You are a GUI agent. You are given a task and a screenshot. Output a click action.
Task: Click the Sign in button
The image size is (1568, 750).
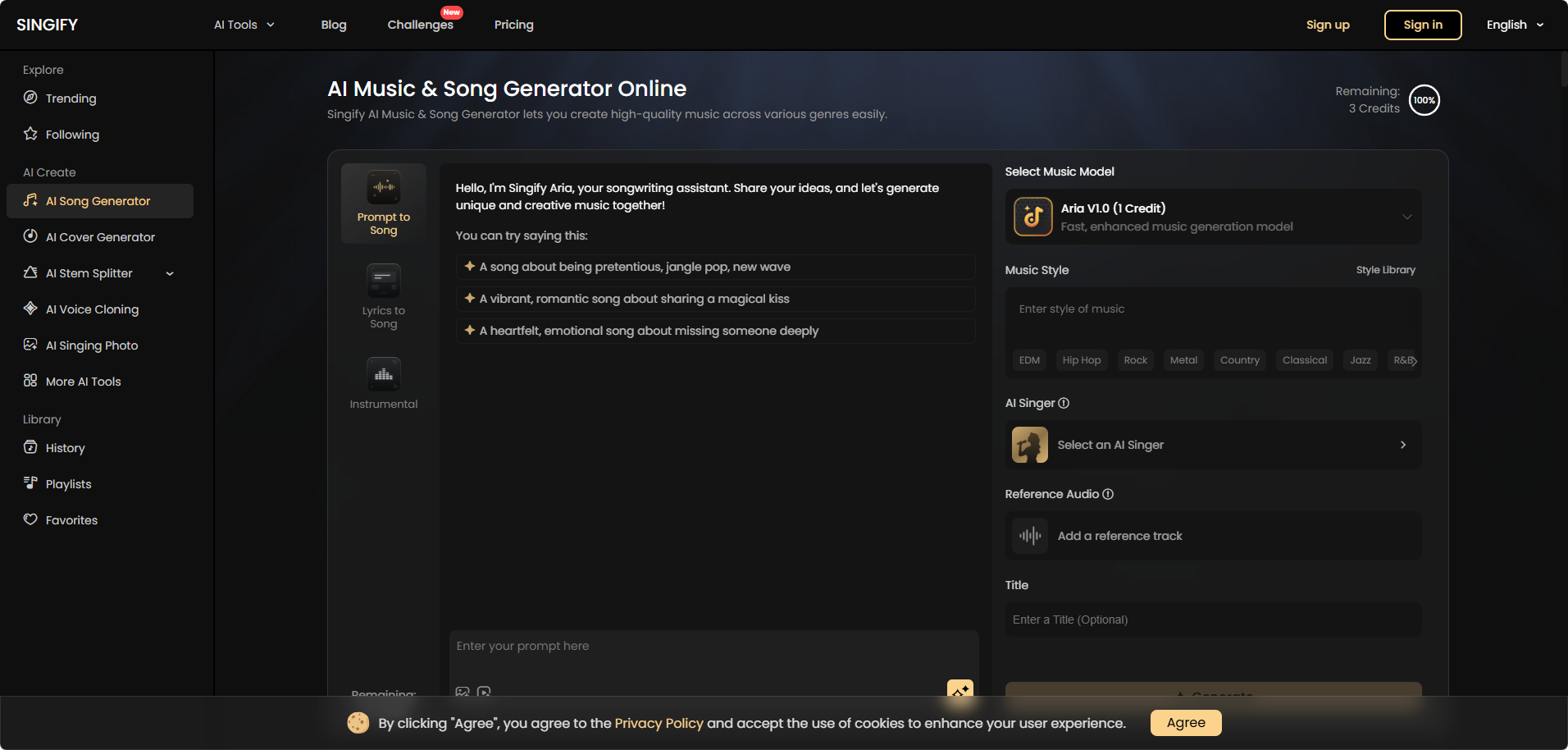(x=1423, y=25)
